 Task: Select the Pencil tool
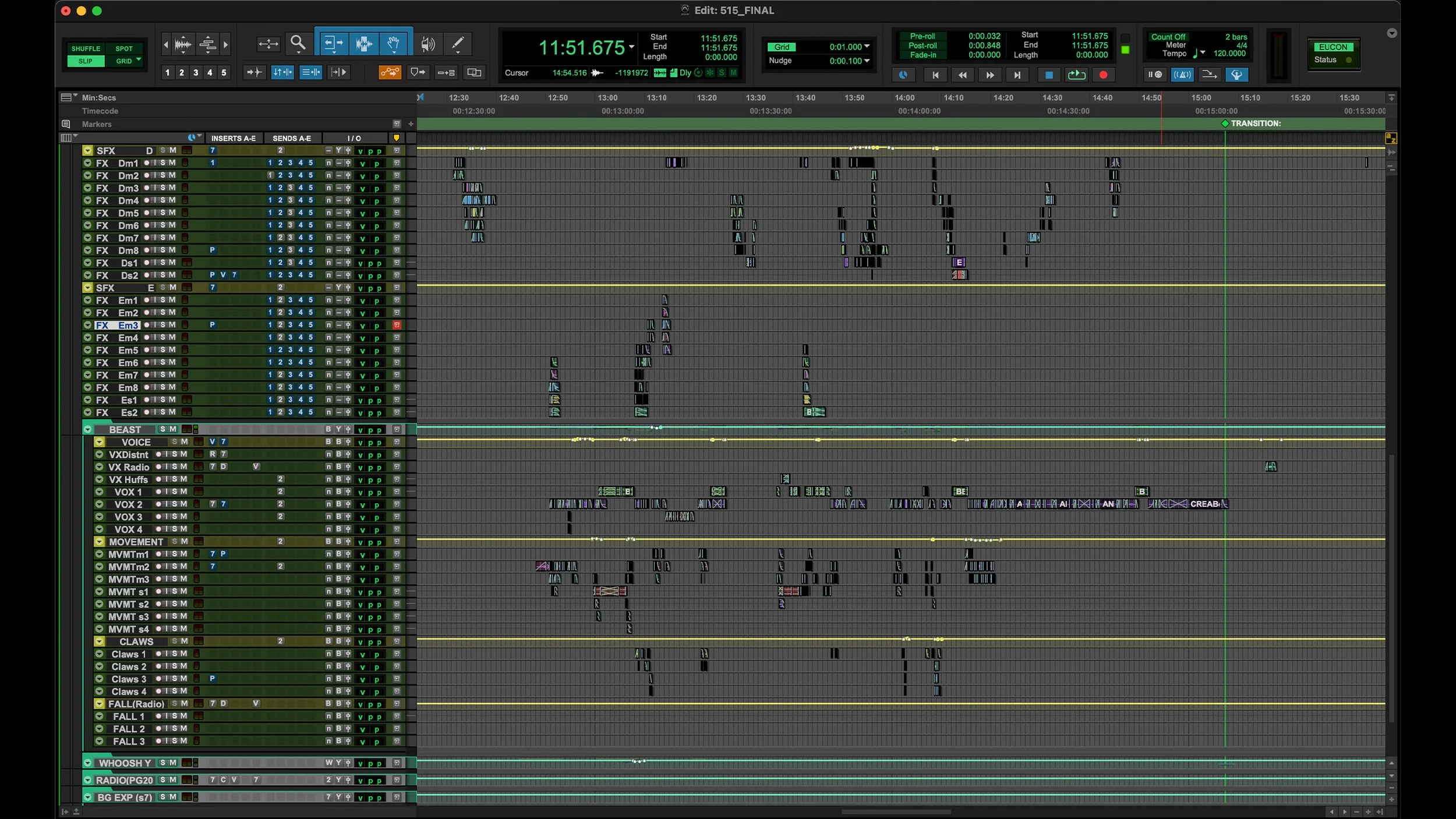click(x=458, y=43)
